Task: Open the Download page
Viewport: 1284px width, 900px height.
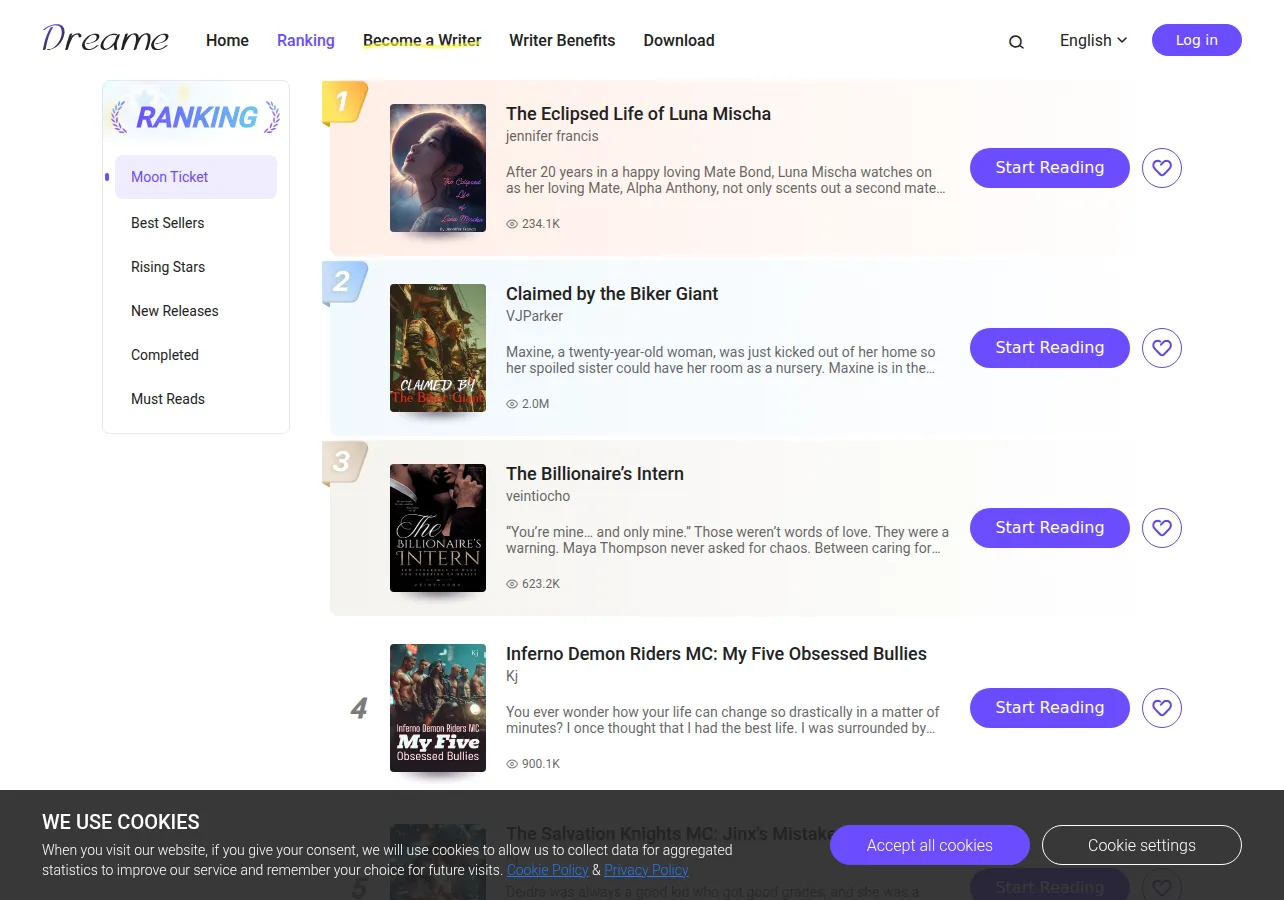Action: (679, 40)
